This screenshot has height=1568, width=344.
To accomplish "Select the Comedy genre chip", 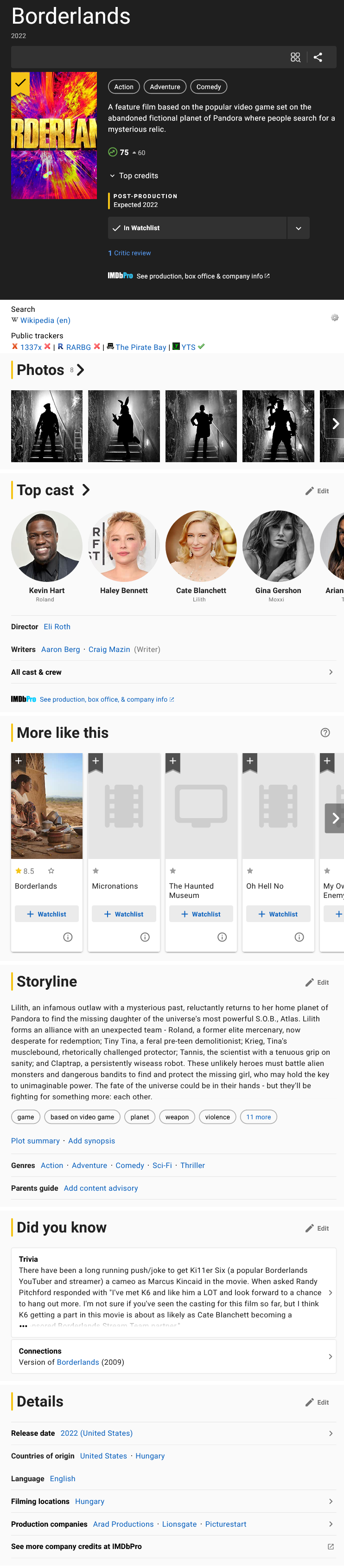I will 209,87.
